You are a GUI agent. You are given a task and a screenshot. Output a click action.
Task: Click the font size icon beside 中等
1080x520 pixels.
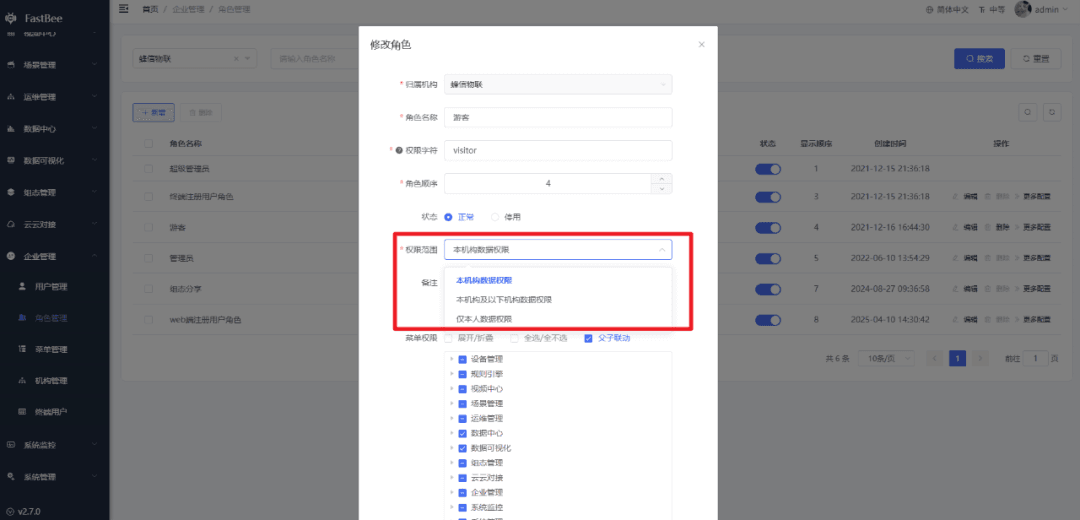[x=982, y=10]
